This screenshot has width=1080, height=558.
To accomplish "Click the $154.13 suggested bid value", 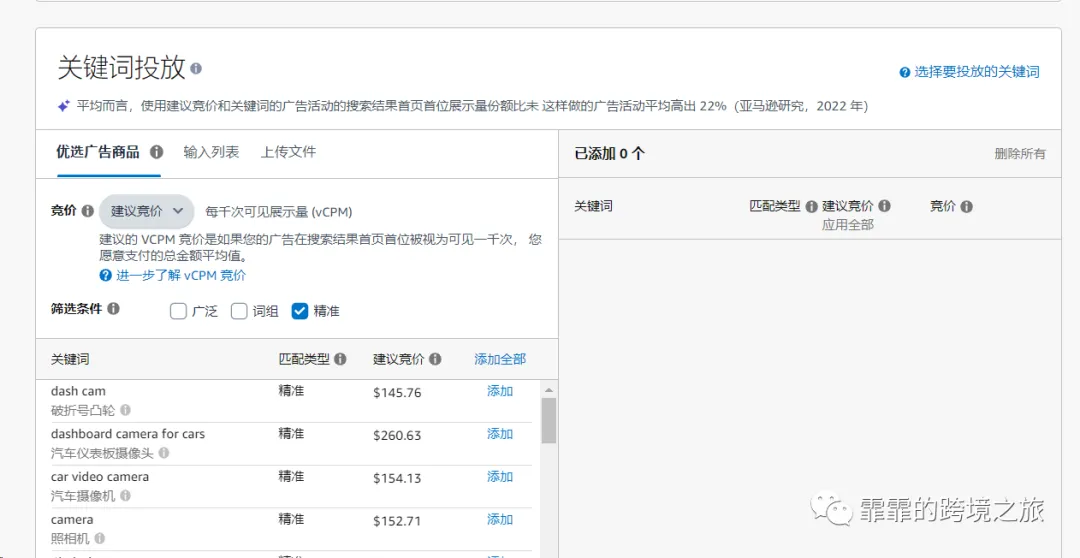I will click(397, 478).
